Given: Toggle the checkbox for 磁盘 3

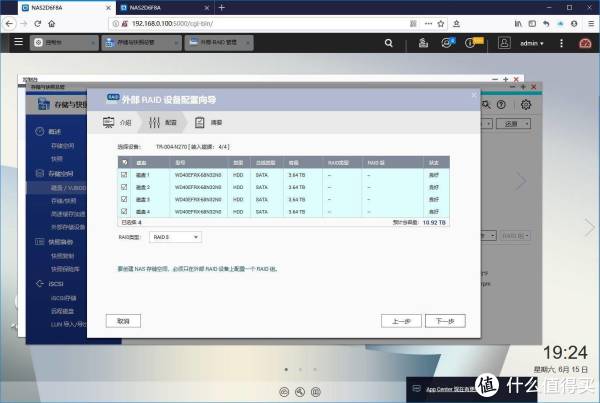Looking at the screenshot, I should tap(123, 200).
